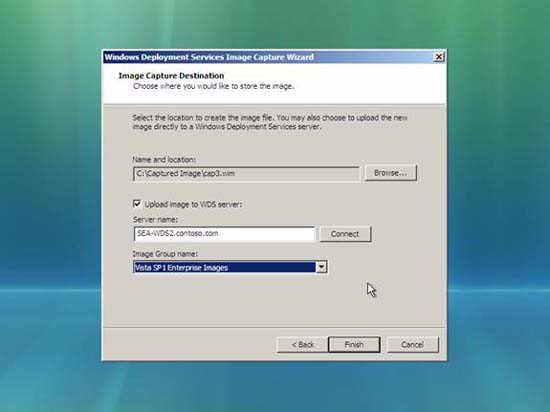Close the Image Capture Wizard window
This screenshot has height=412, width=550.
click(438, 57)
